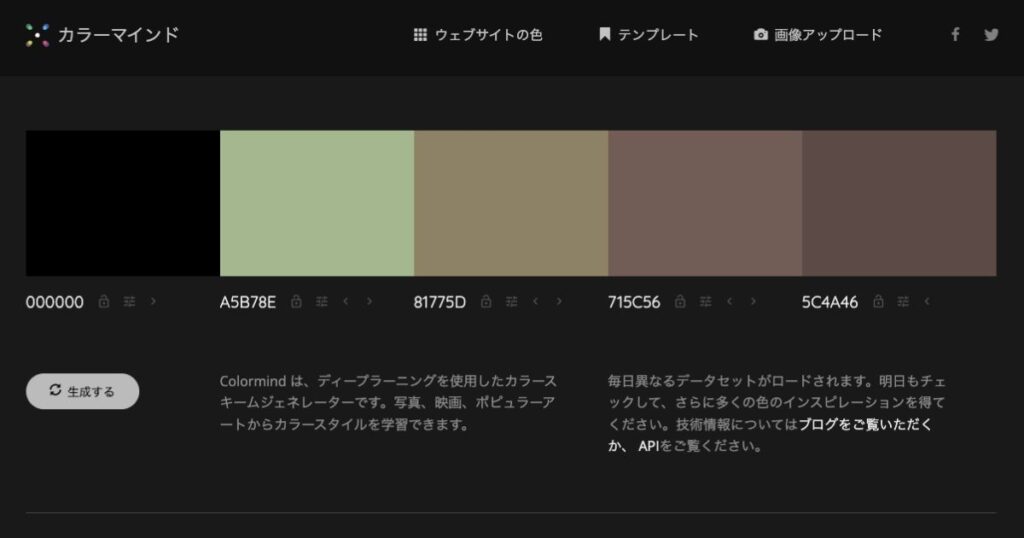The width and height of the screenshot is (1024, 538).
Task: Click the hex code text A5B78E
Action: 248,302
